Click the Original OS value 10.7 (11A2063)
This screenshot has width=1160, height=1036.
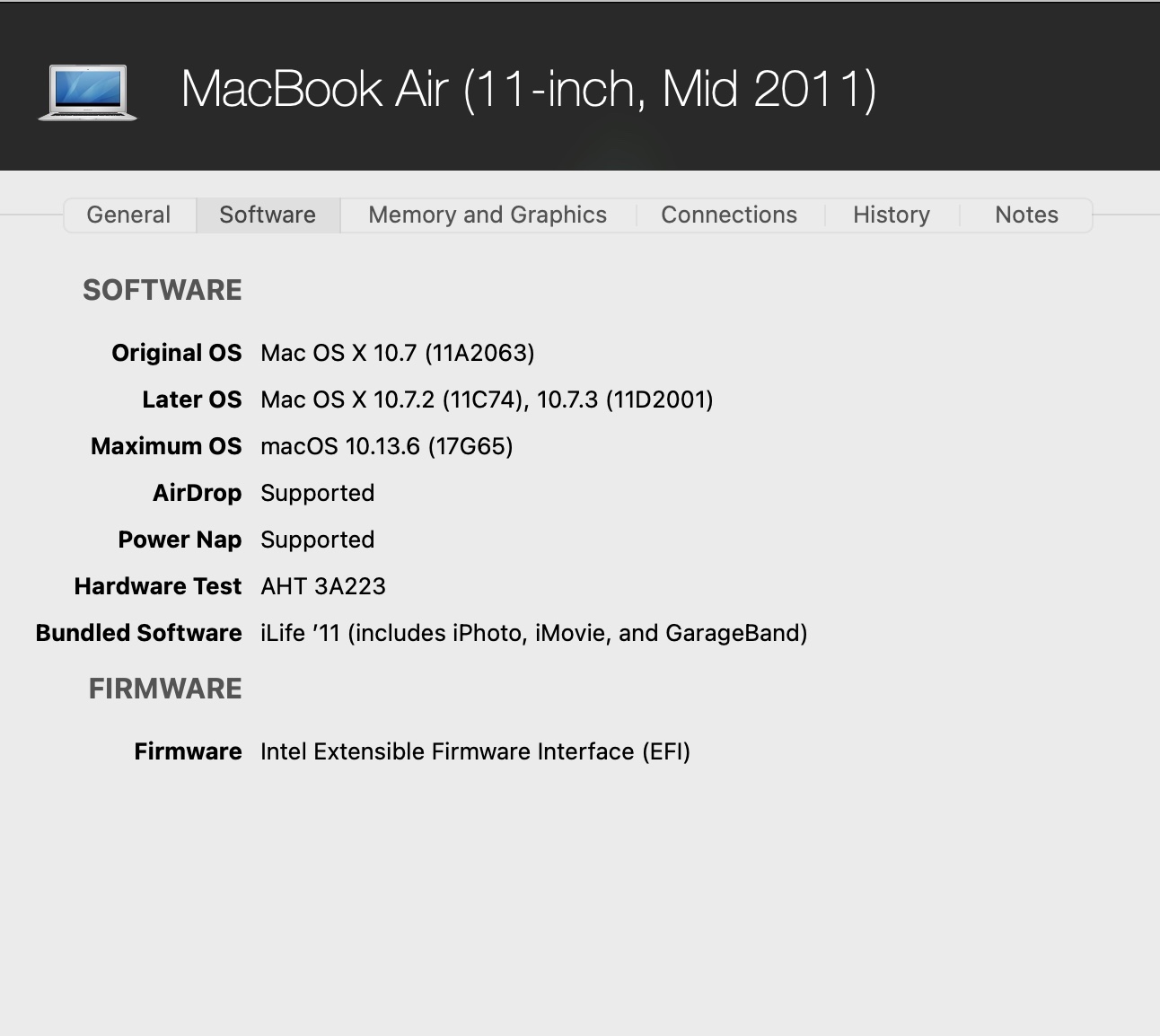point(398,354)
